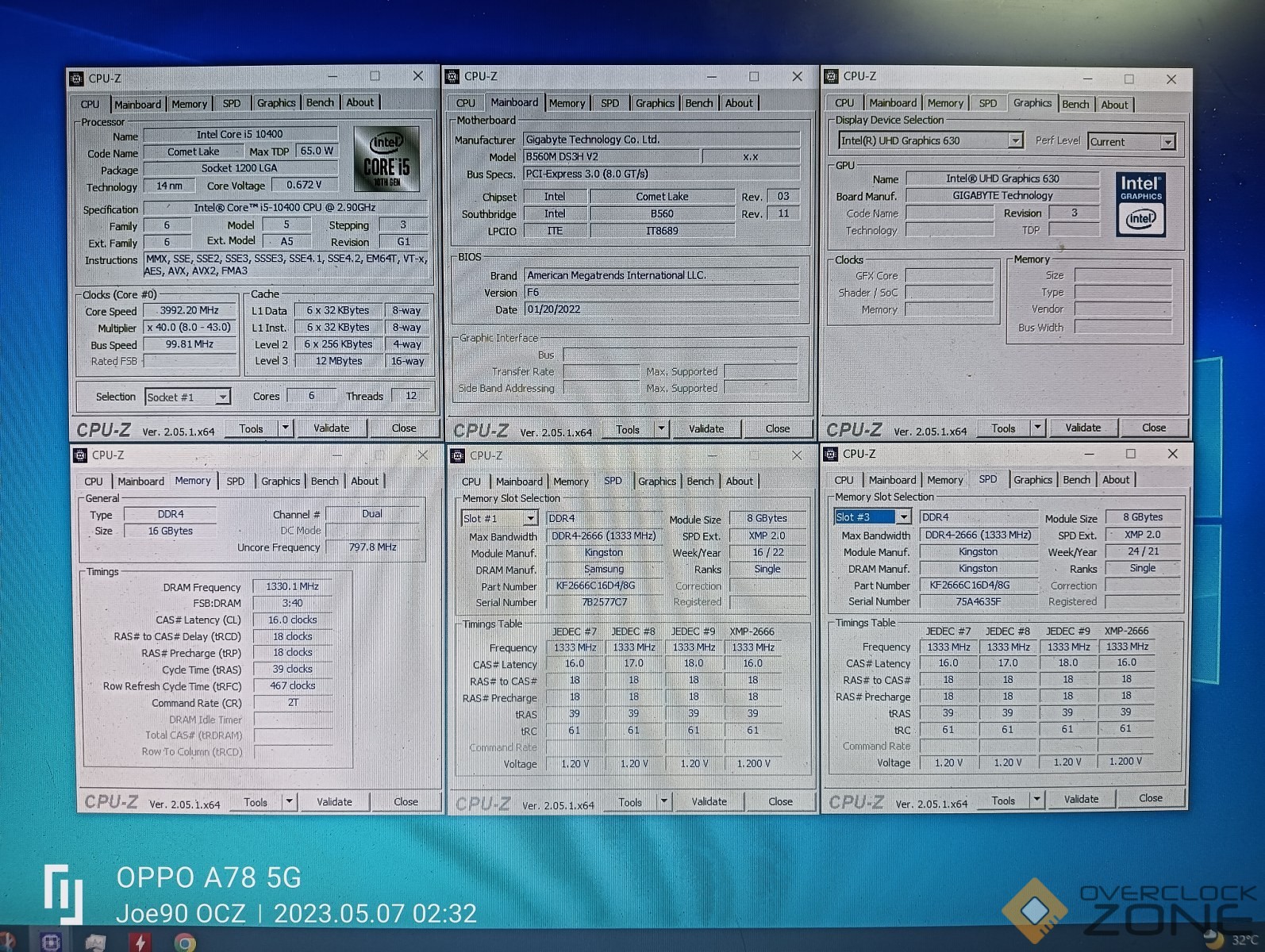The height and width of the screenshot is (952, 1265).
Task: Click the Slot #3 Serial Number 75A4635F
Action: coord(979,601)
